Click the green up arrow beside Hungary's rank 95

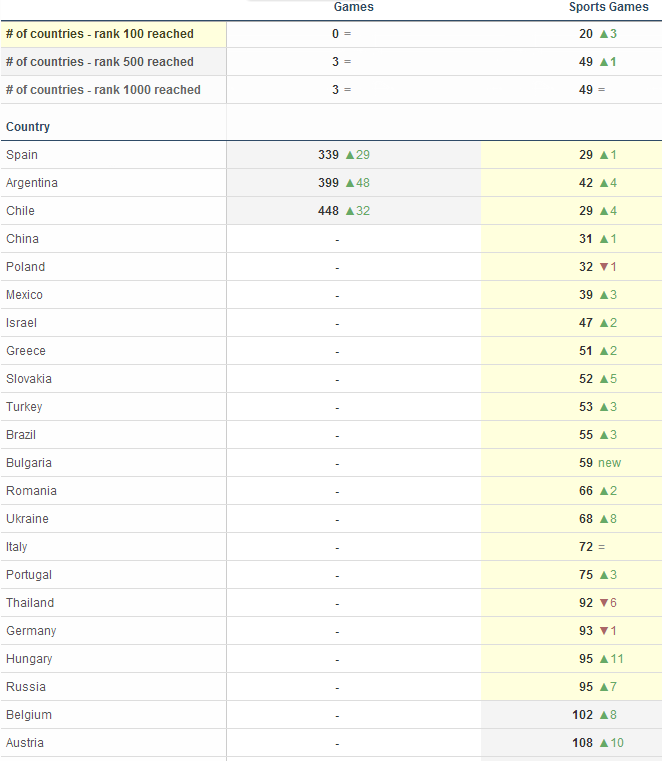point(604,659)
